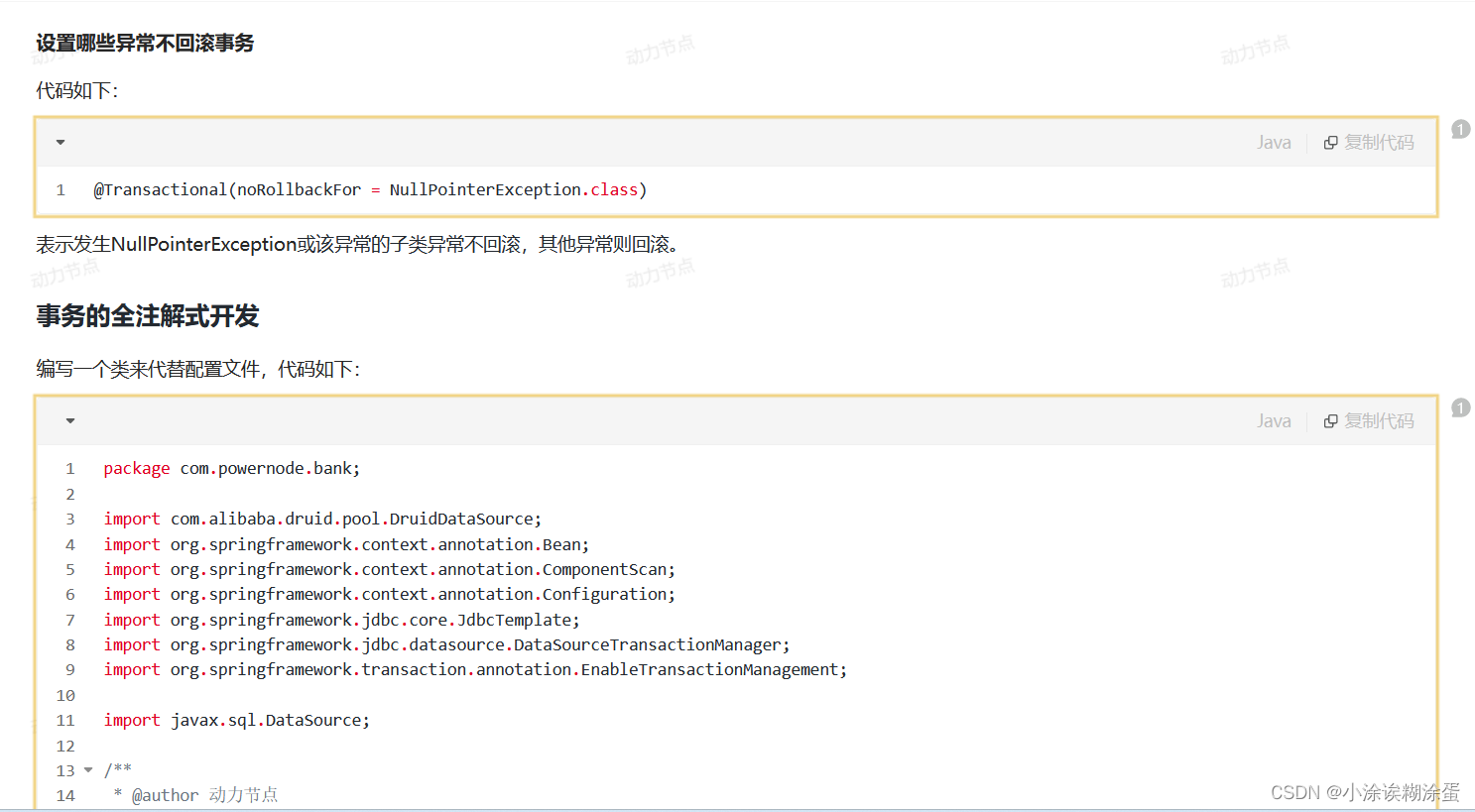Click line number 12 in the gutter
The height and width of the screenshot is (812, 1475).
pyautogui.click(x=65, y=746)
